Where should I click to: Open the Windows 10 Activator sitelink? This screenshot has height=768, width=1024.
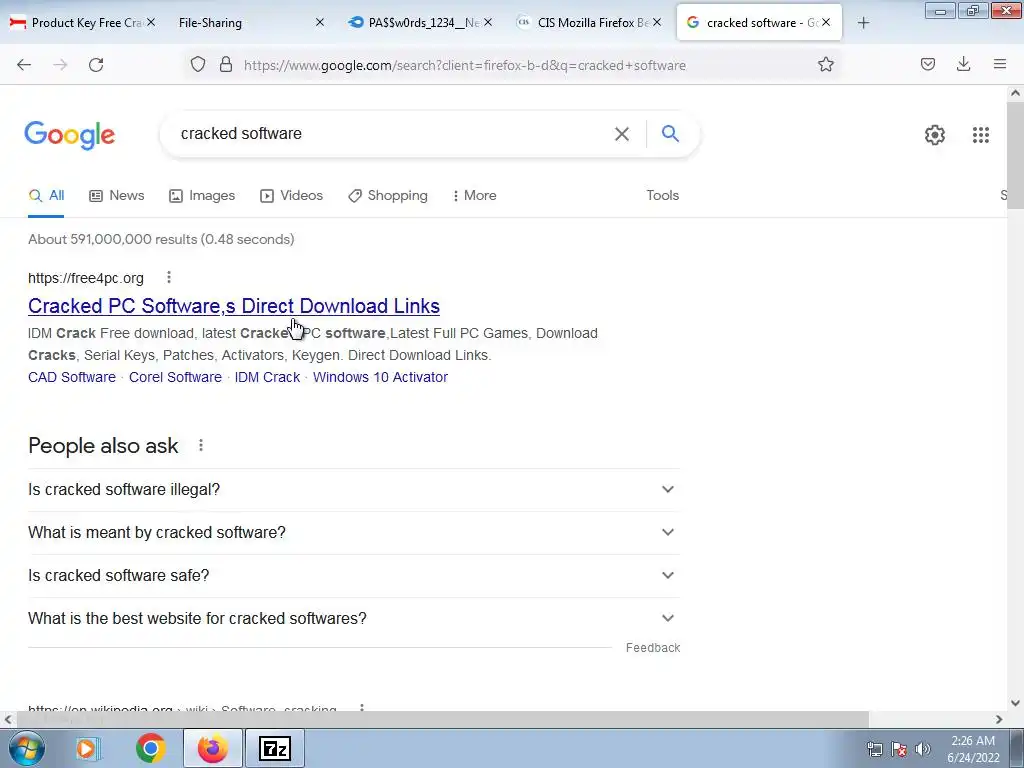tap(380, 377)
